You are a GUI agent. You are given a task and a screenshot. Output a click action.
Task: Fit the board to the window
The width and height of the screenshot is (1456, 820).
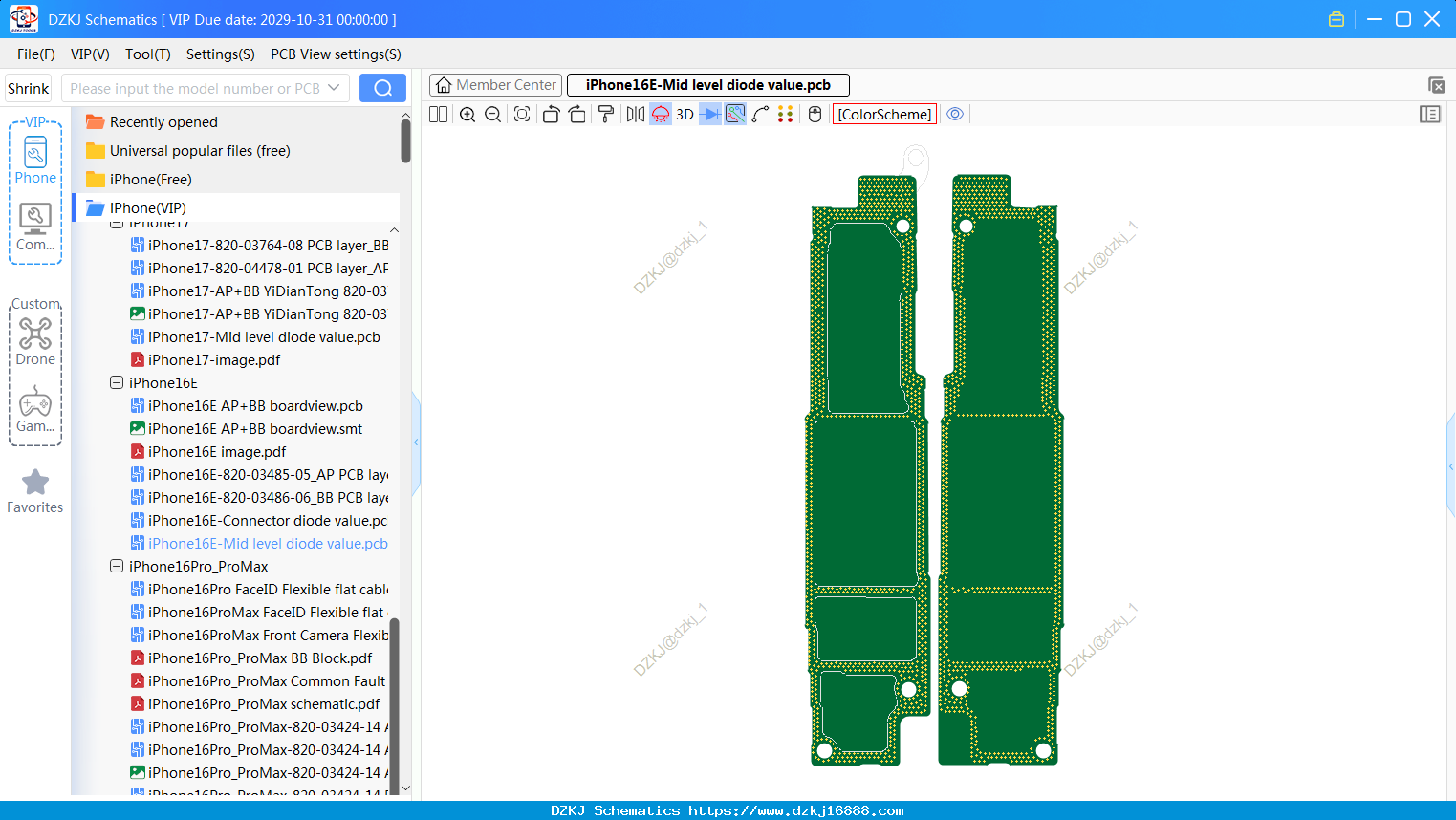tap(522, 115)
